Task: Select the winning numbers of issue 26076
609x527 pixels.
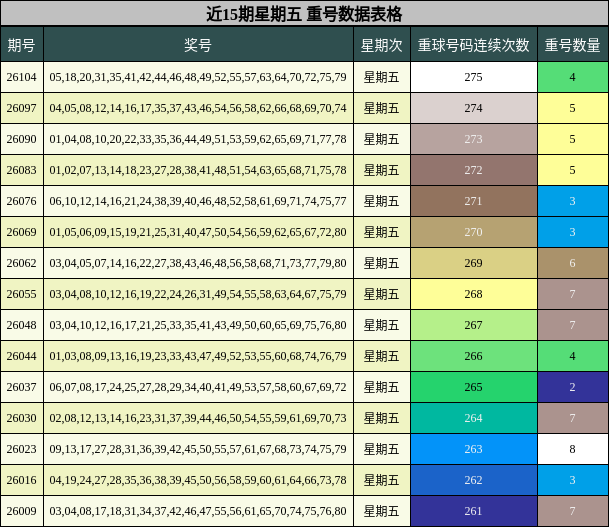Action: 198,201
